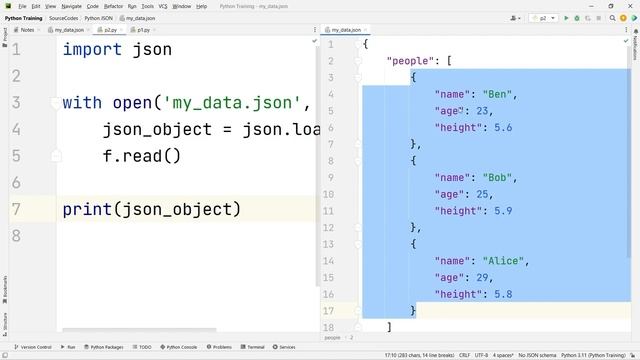Run with coverage icon in the toolbar

(588, 18)
